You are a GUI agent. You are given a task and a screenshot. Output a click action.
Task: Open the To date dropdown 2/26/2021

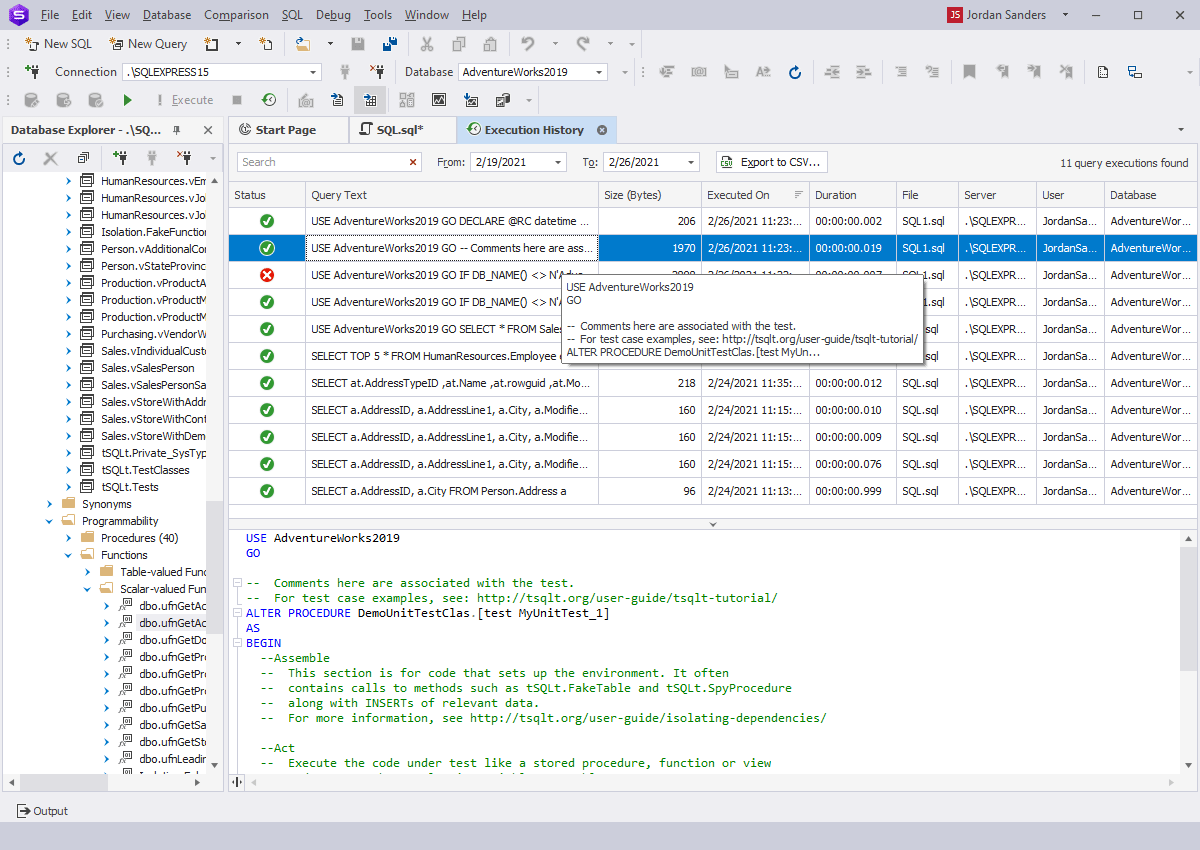tap(691, 162)
